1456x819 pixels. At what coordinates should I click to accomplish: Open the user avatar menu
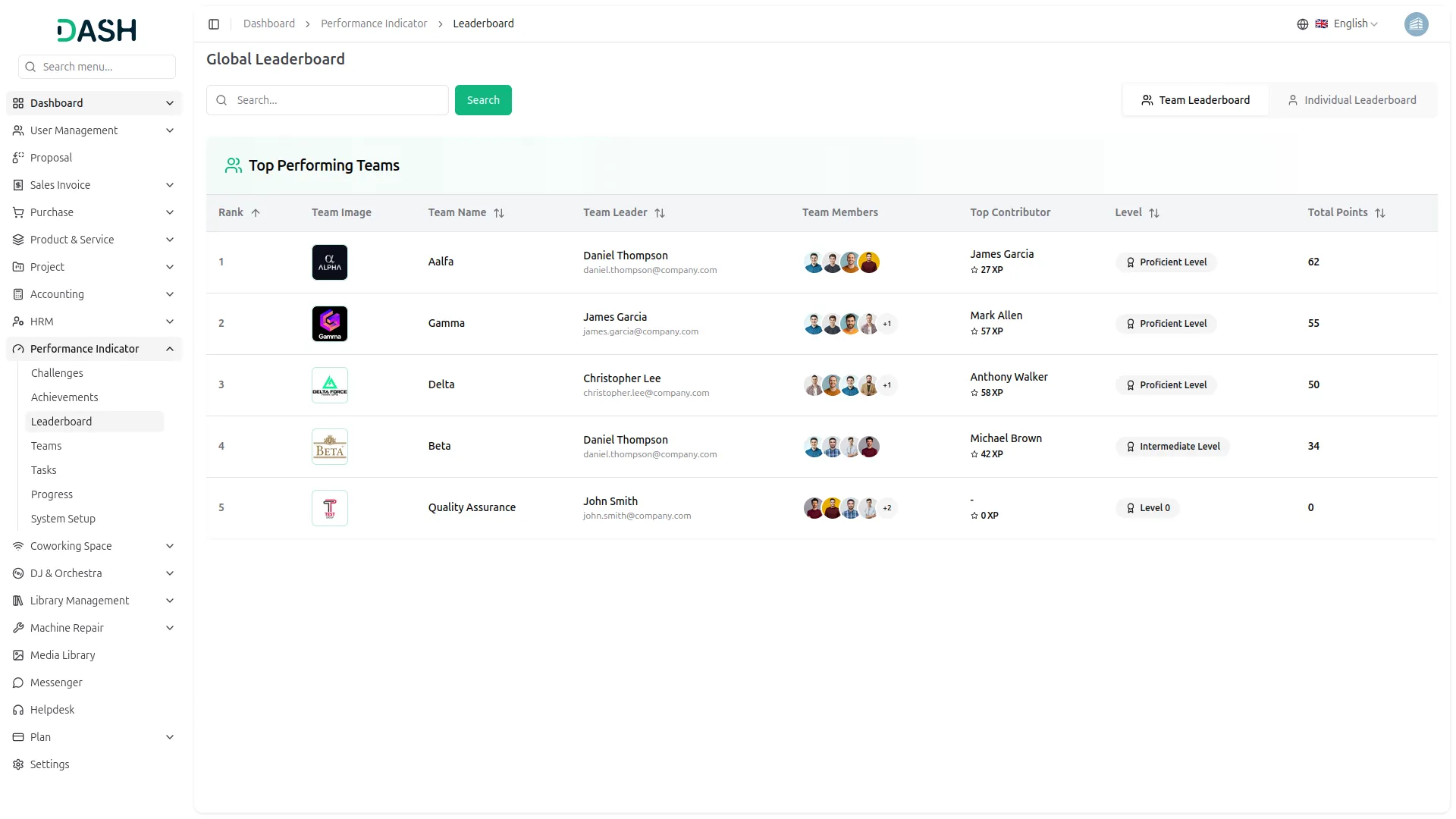1416,24
